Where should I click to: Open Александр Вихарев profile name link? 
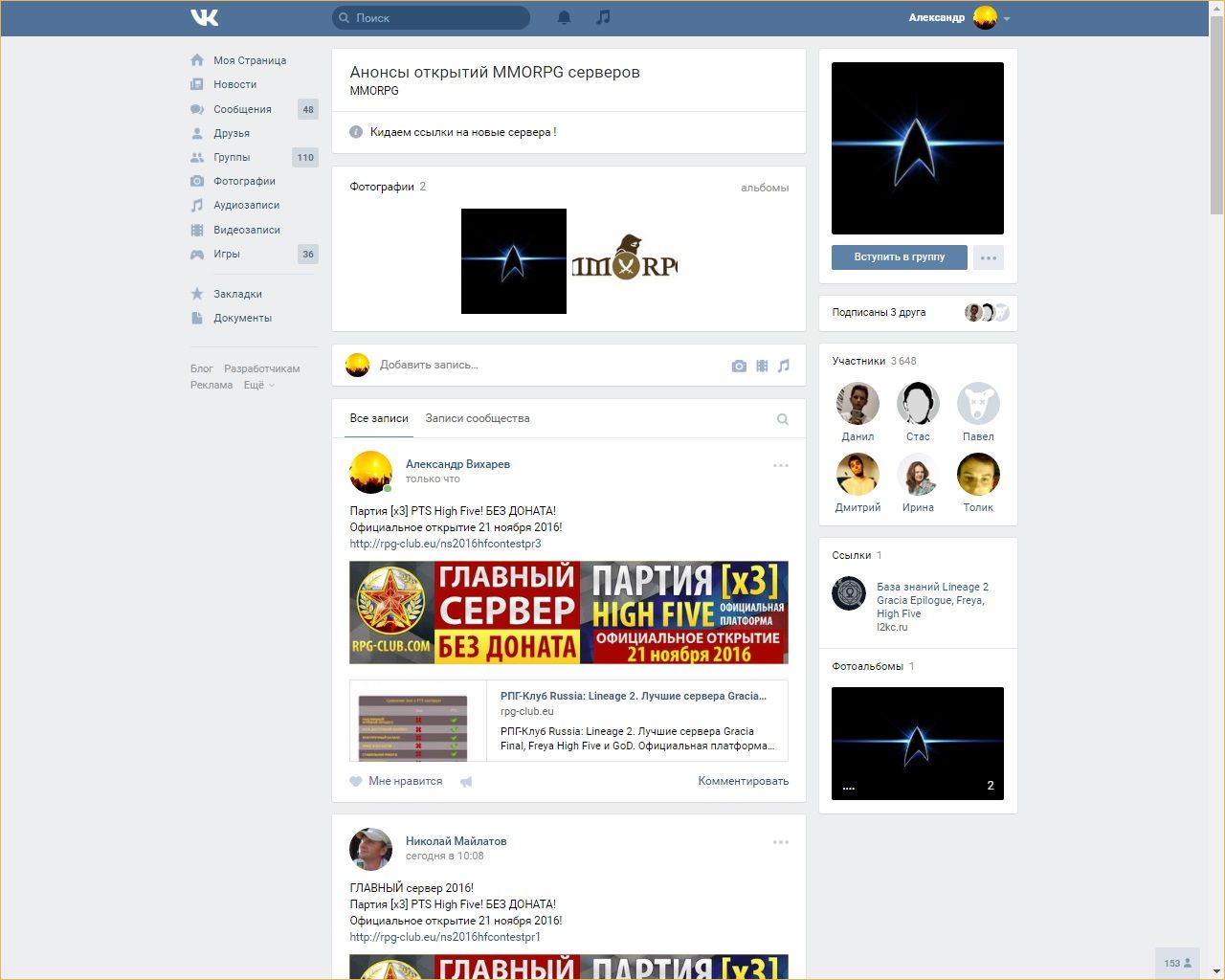[457, 464]
